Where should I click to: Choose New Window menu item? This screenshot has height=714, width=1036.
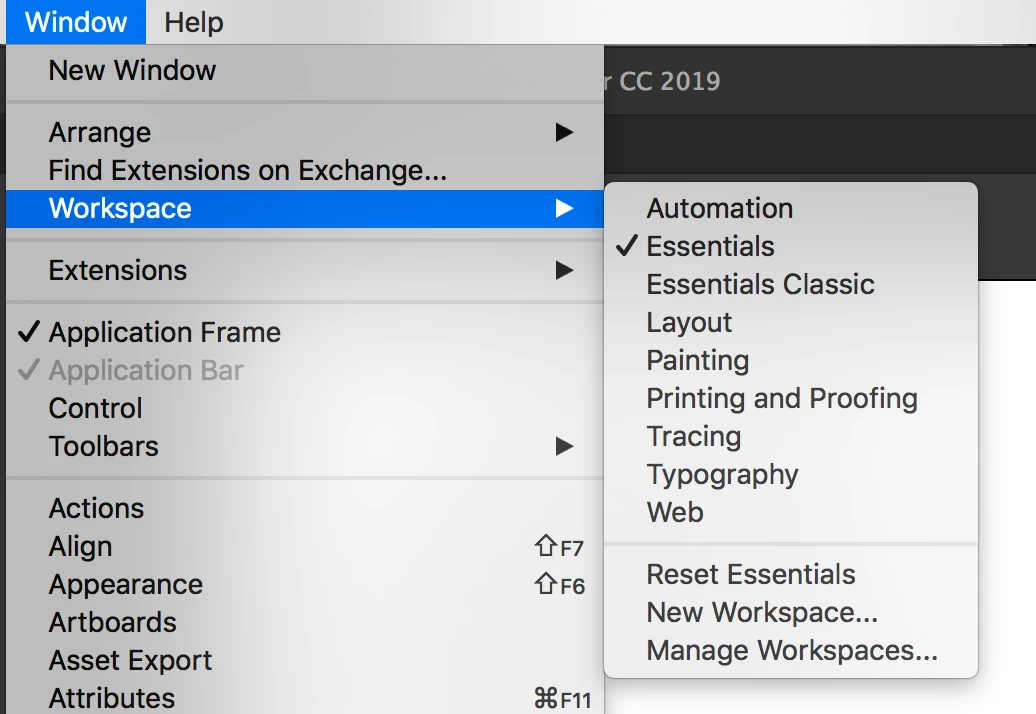[x=132, y=70]
